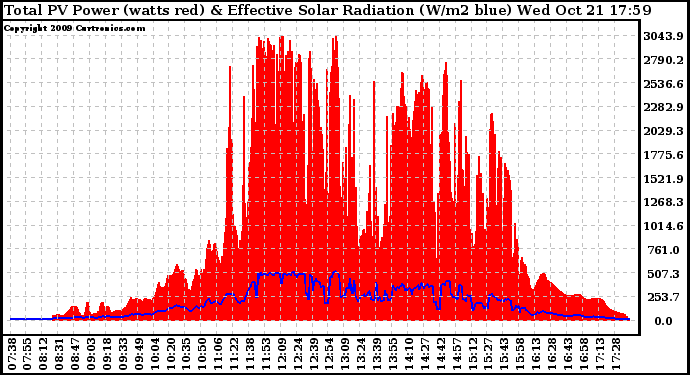690x375 pixels.
Task: Click the 16:43 time label
Action: click(x=567, y=354)
